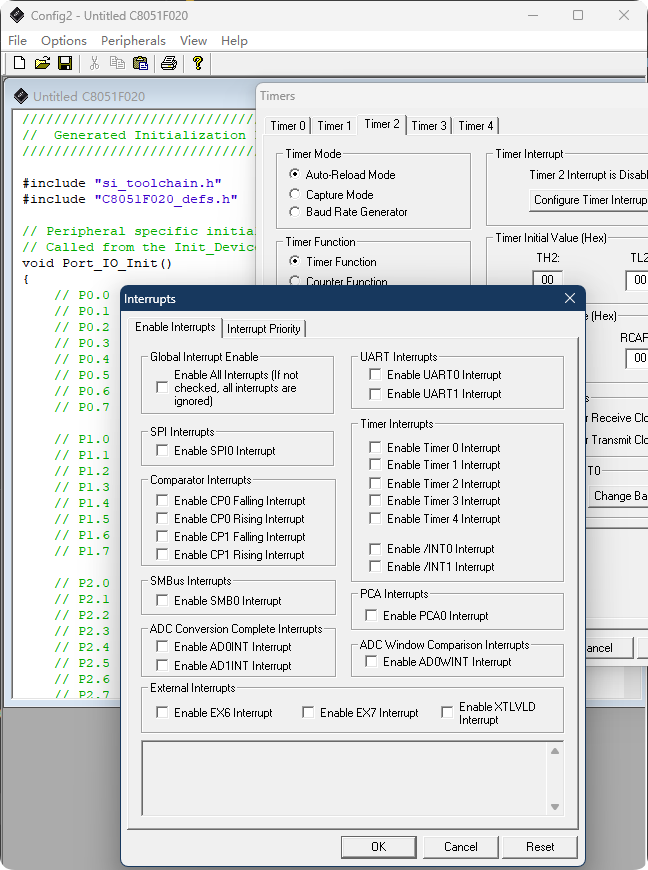Check Enable UART1 Interrupt

point(375,394)
